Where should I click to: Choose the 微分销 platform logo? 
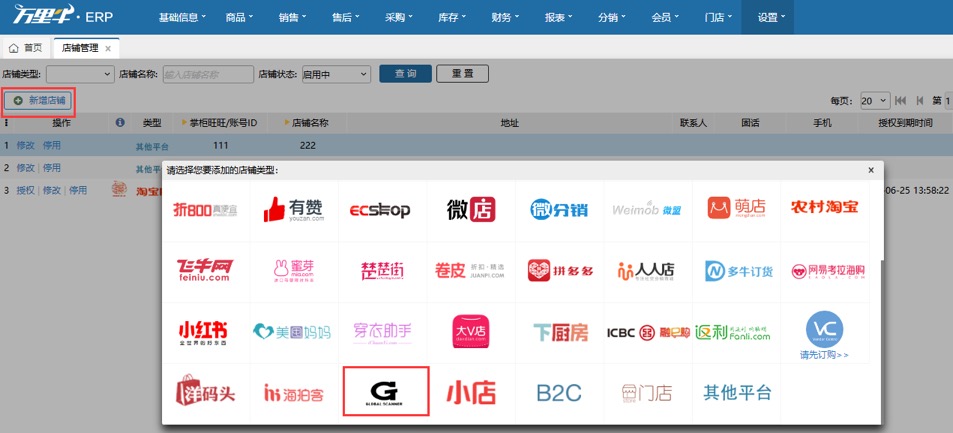tap(559, 210)
